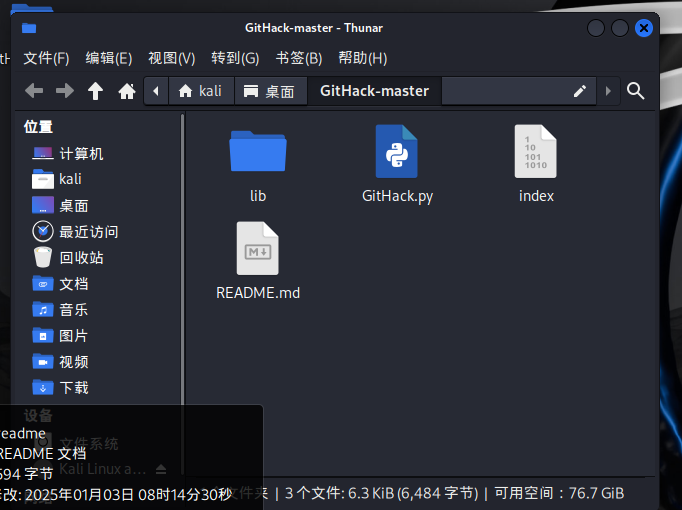Viewport: 682px width, 510px height.
Task: Click the download folder icon beside 下载
Action: (43, 387)
